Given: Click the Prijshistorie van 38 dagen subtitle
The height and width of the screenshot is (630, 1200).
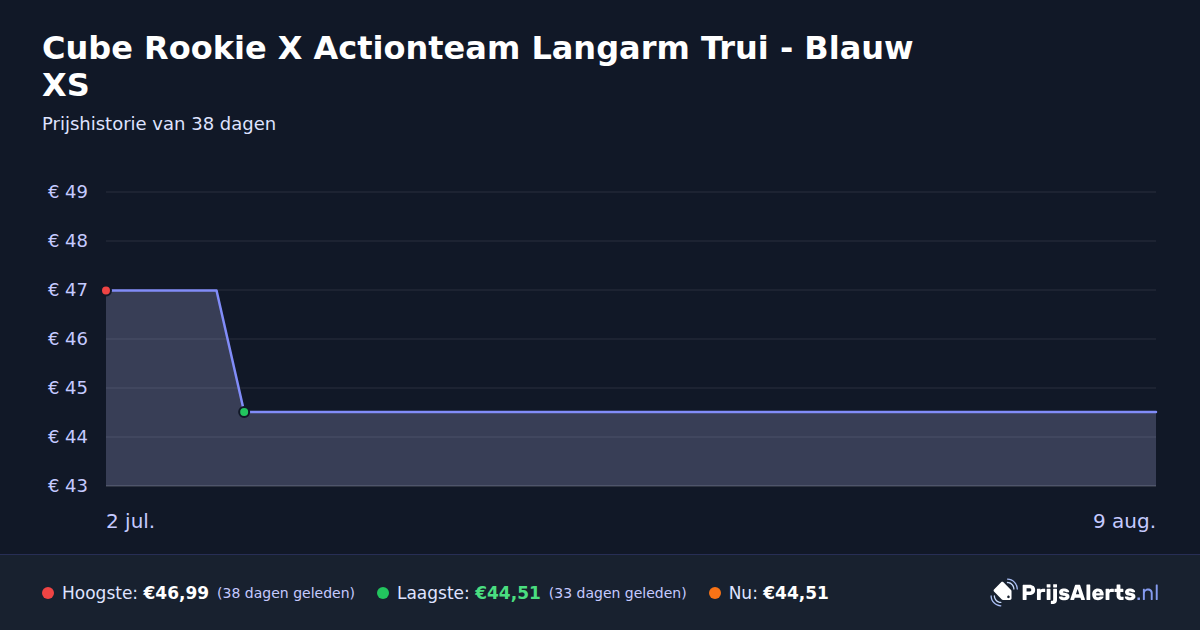Looking at the screenshot, I should (159, 124).
